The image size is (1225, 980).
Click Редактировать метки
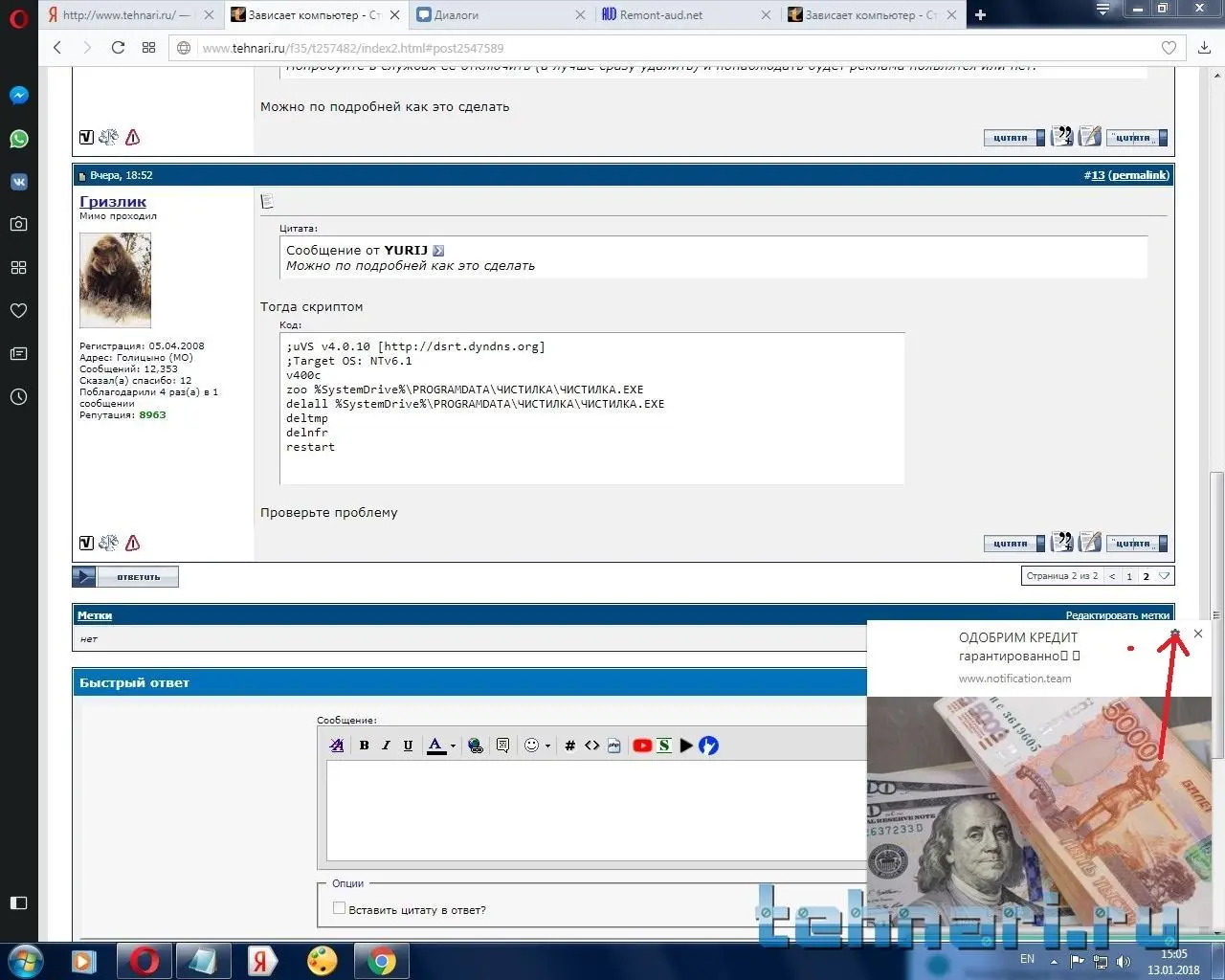1118,615
